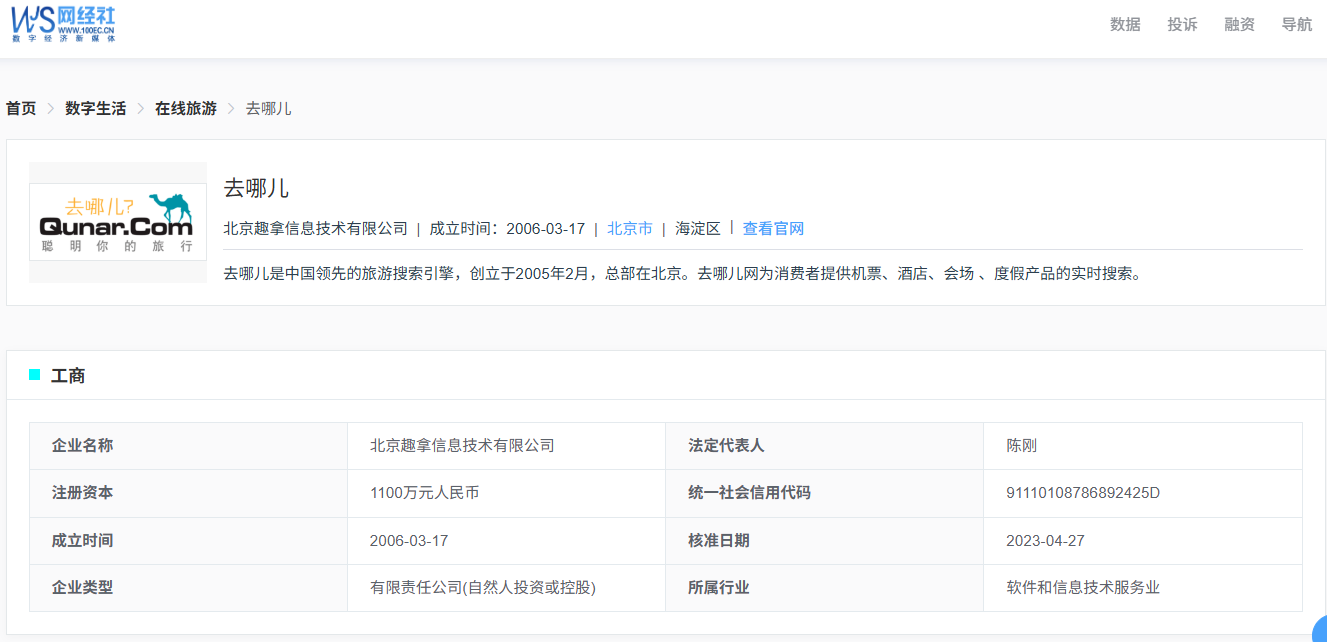Click the 2023-04-27 approval date cell

(x=1143, y=541)
